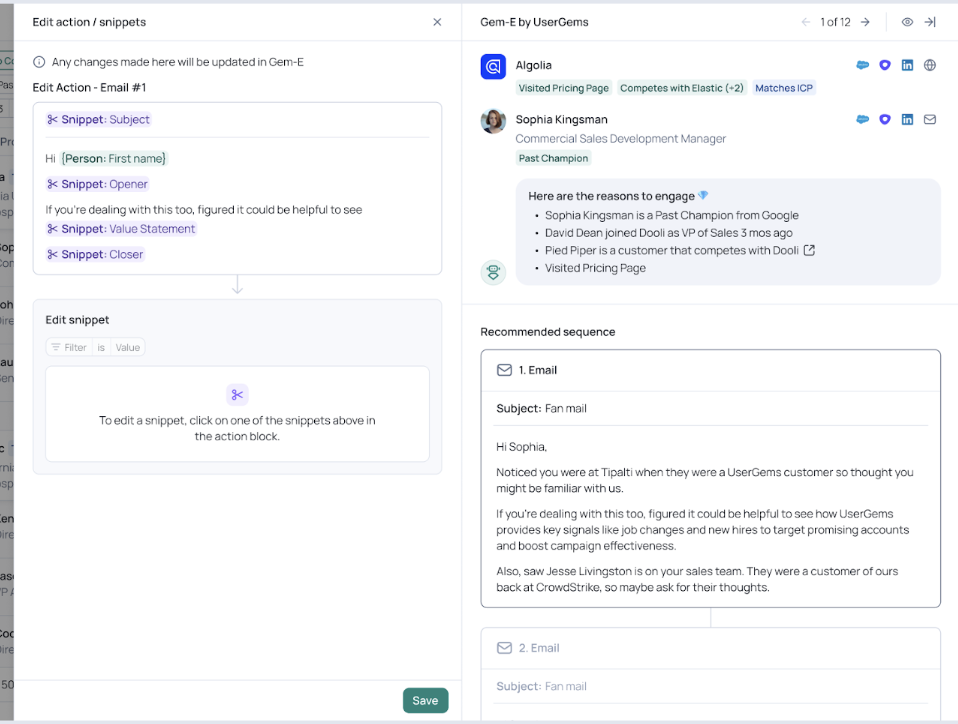Click the 'Hi Sophia,' greeting text
Screen dimensions: 958x724
[521, 447]
